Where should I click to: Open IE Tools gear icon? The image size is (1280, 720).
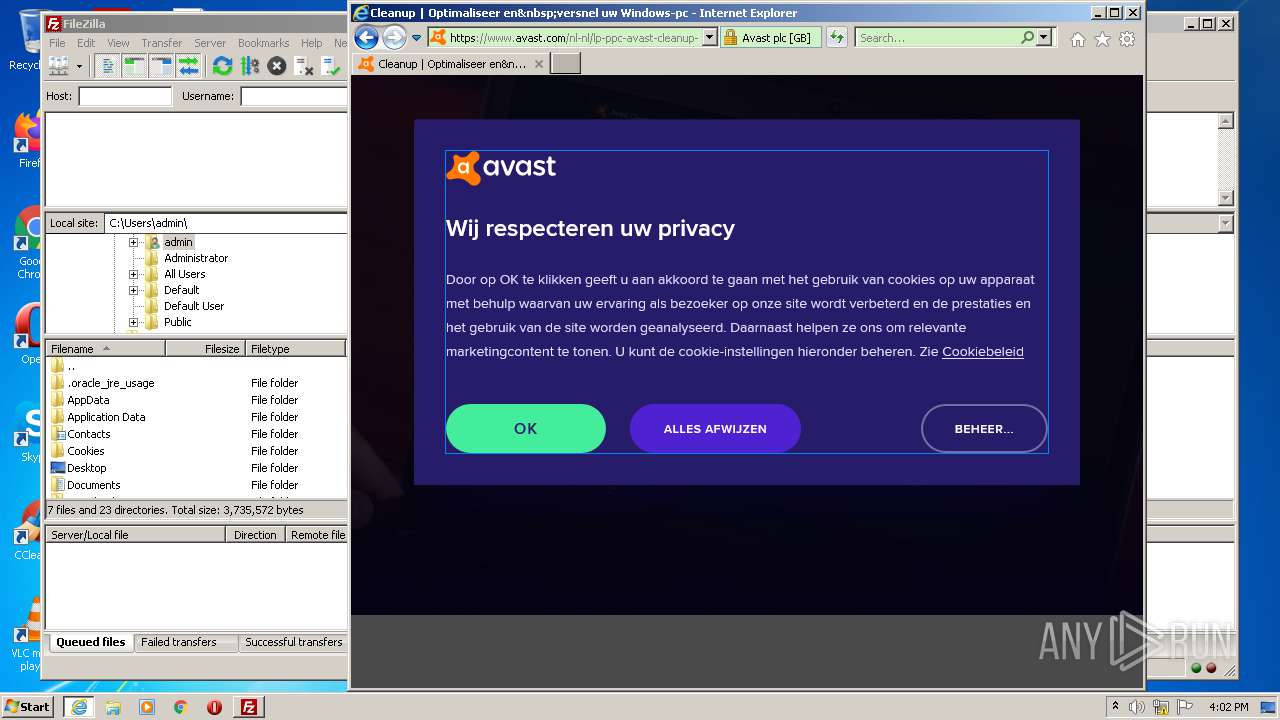coord(1127,39)
